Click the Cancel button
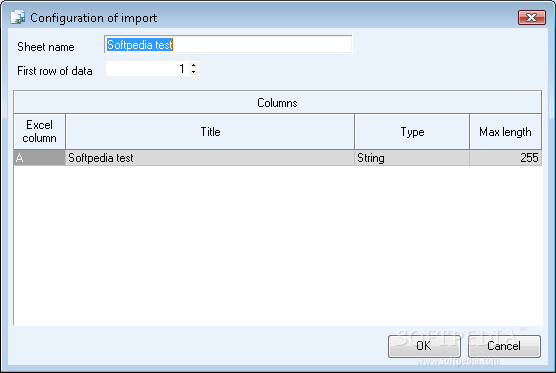The width and height of the screenshot is (556, 373). coord(504,346)
